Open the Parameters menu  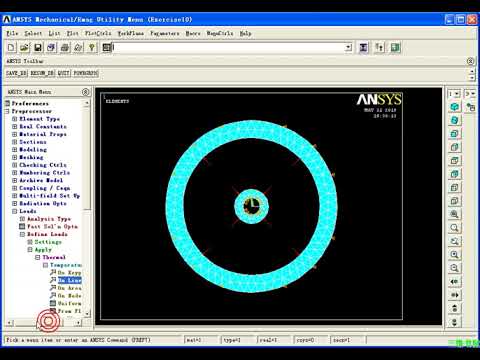point(164,33)
